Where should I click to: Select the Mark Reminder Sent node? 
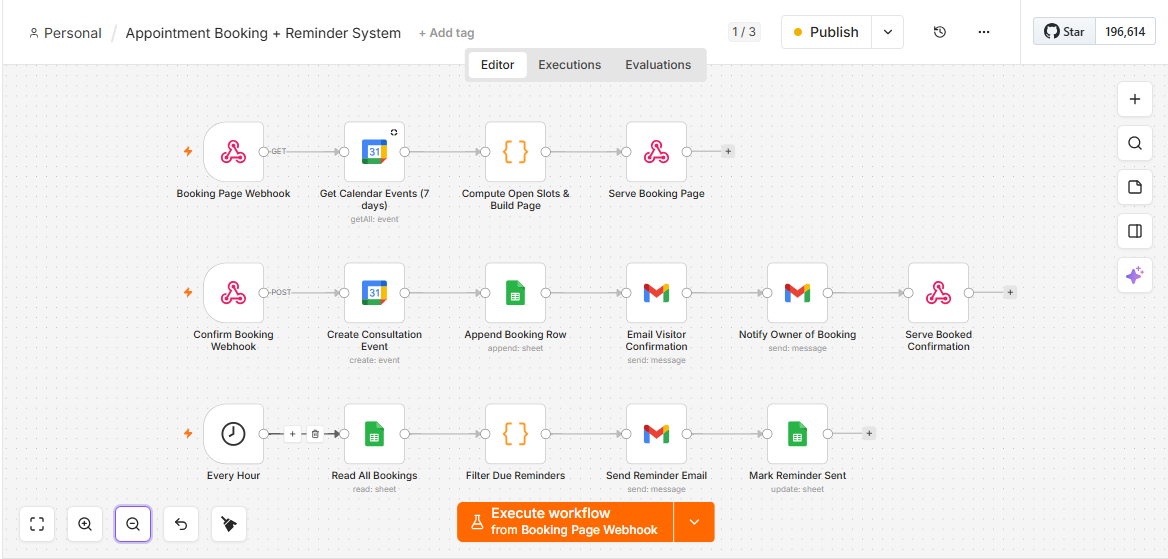click(797, 434)
